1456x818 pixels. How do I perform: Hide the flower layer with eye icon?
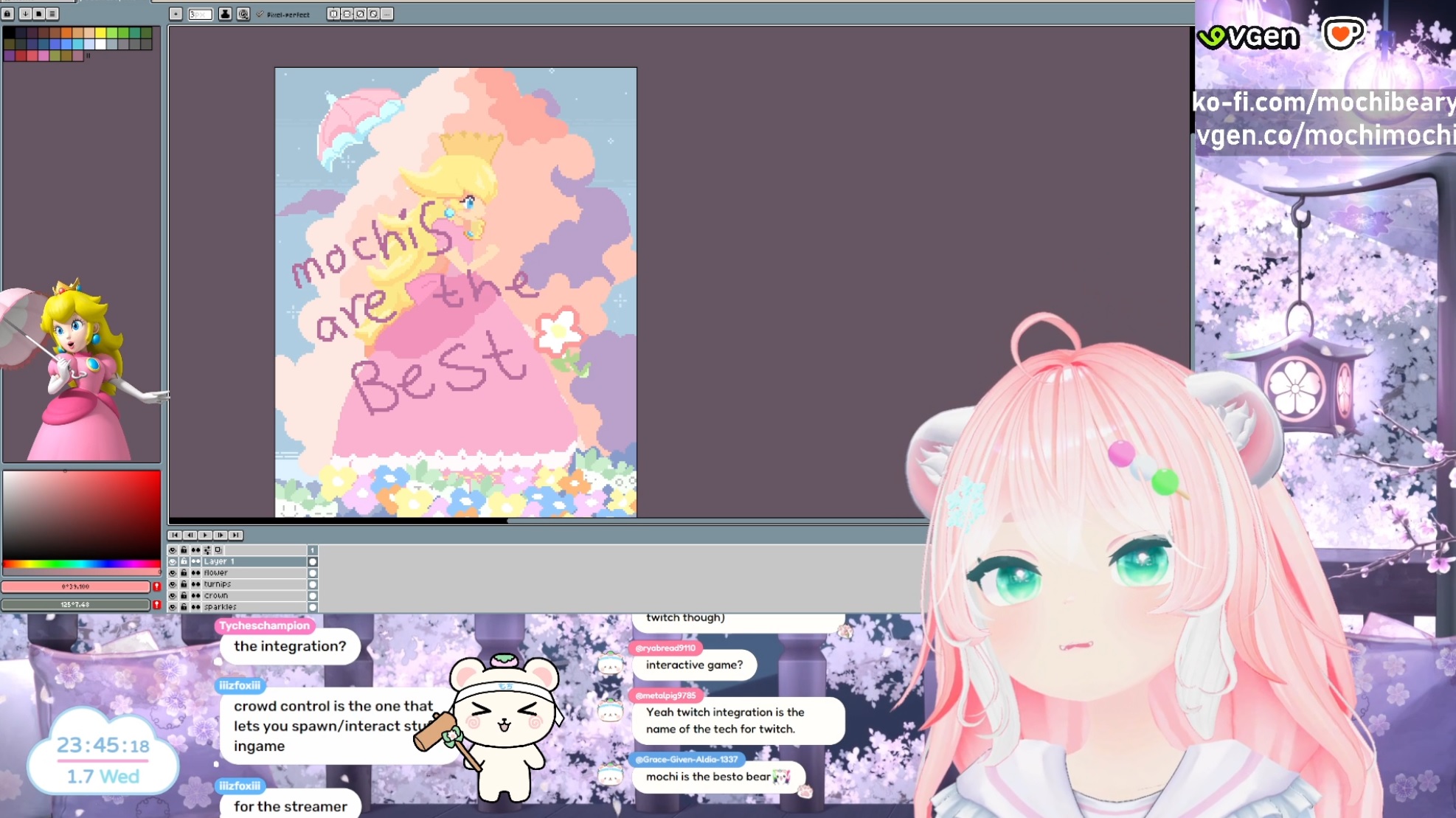coord(173,572)
